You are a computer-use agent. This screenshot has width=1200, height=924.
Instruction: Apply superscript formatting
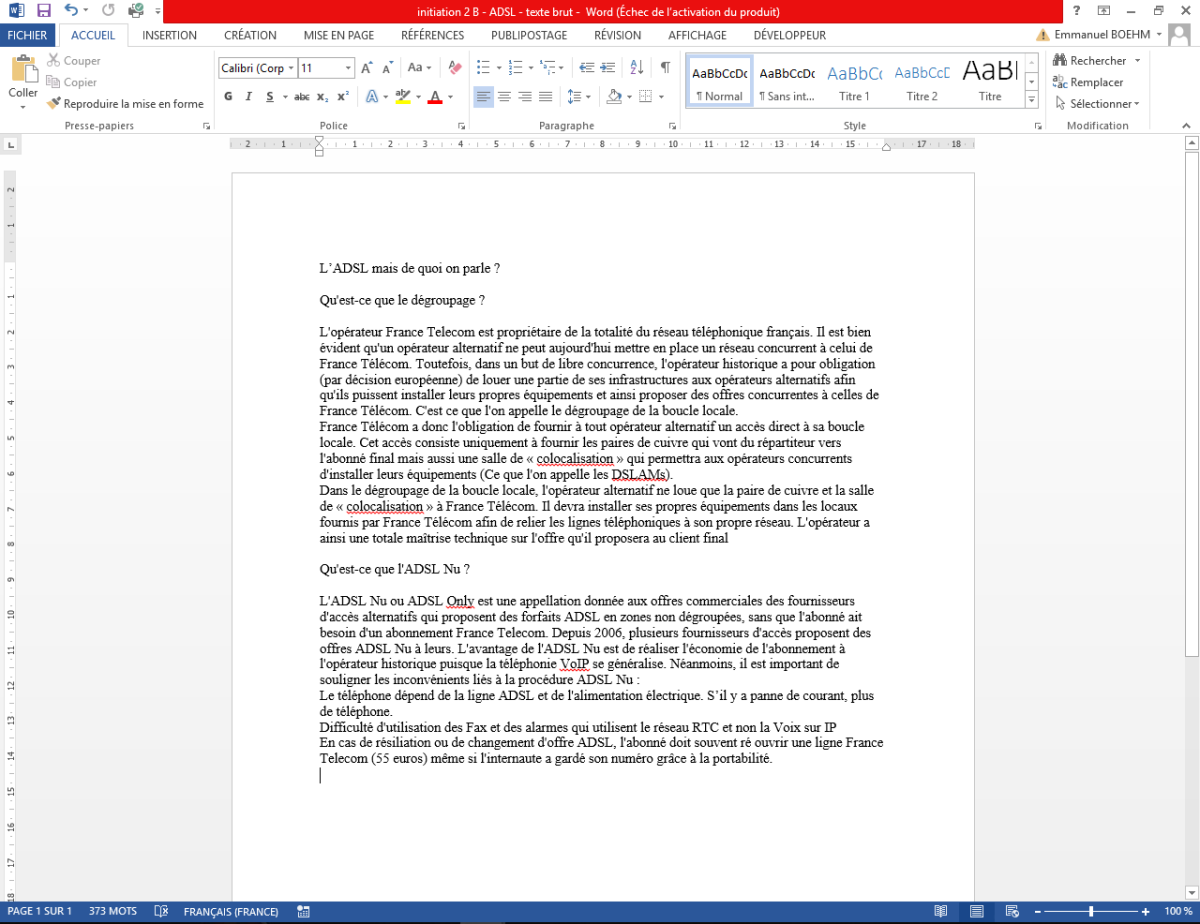pyautogui.click(x=342, y=97)
